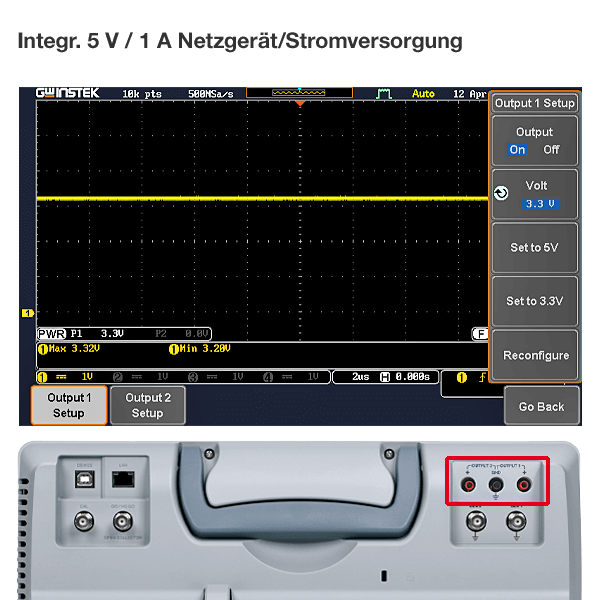Click the 10k pts record length text
This screenshot has height=600, width=600.
point(142,94)
